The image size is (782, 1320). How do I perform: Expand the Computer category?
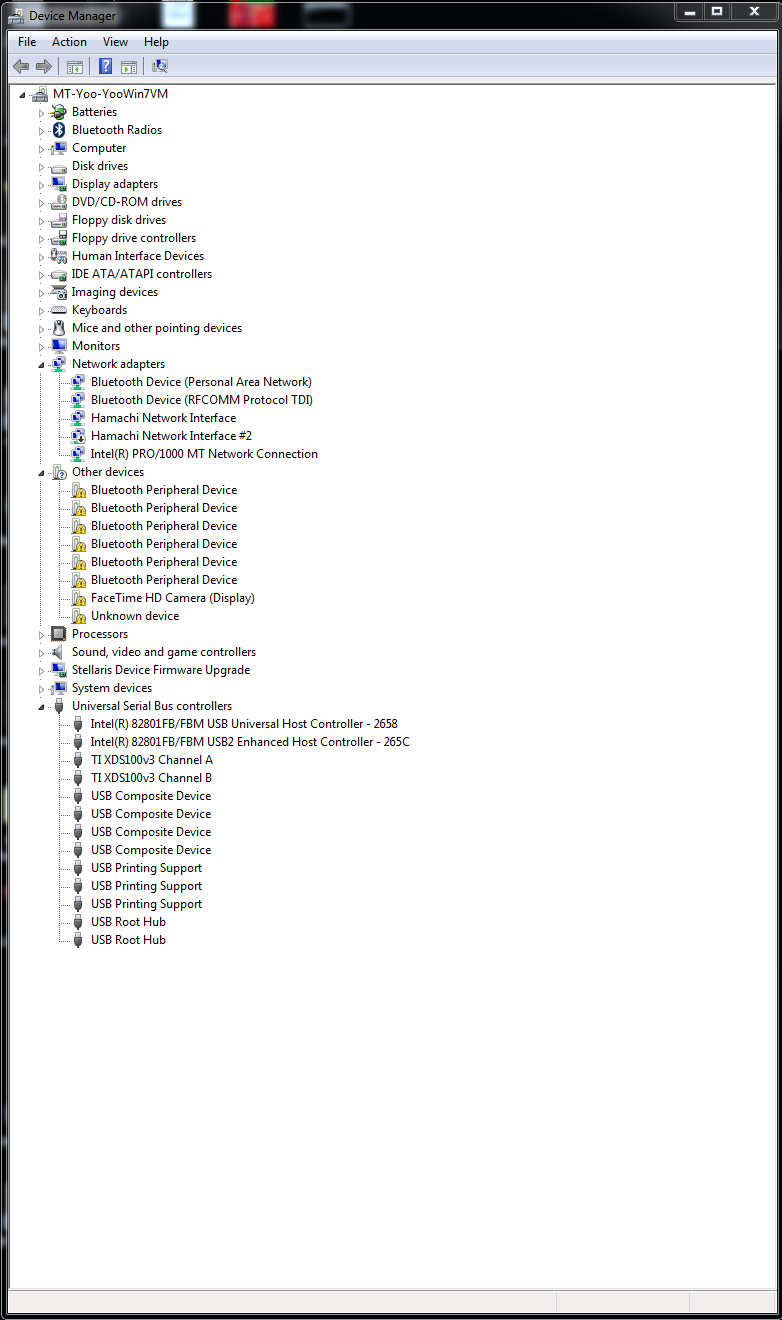point(42,148)
